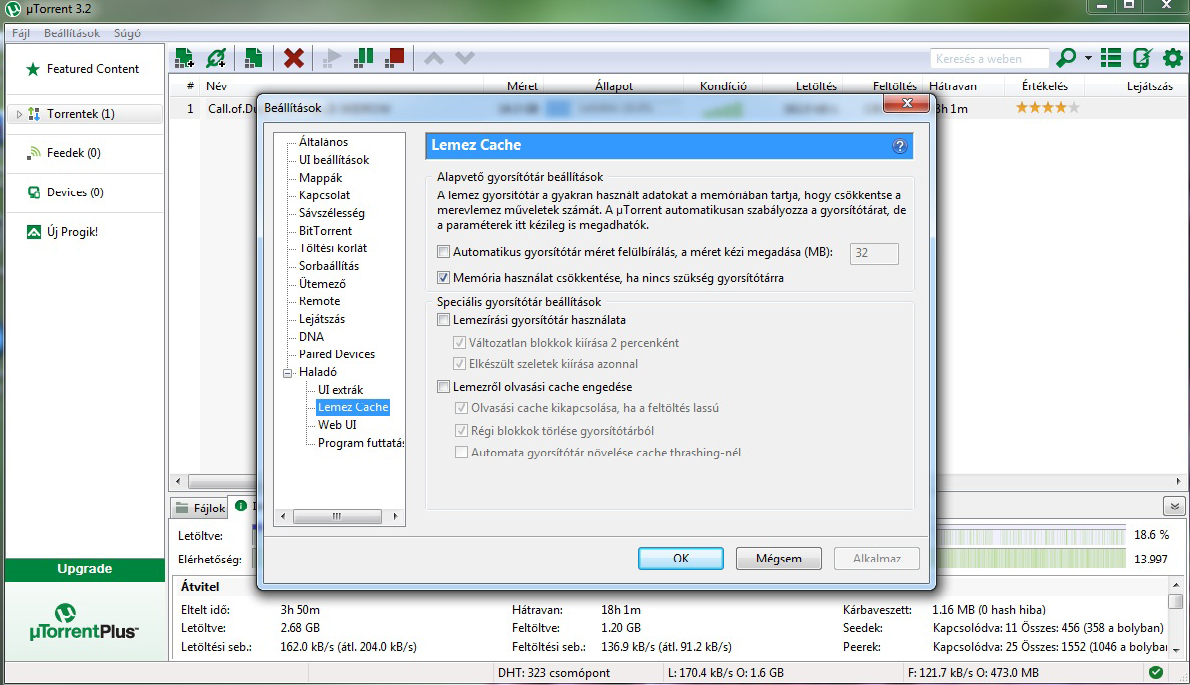Click the red Stop torrent icon
1190x685 pixels.
pyautogui.click(x=395, y=58)
